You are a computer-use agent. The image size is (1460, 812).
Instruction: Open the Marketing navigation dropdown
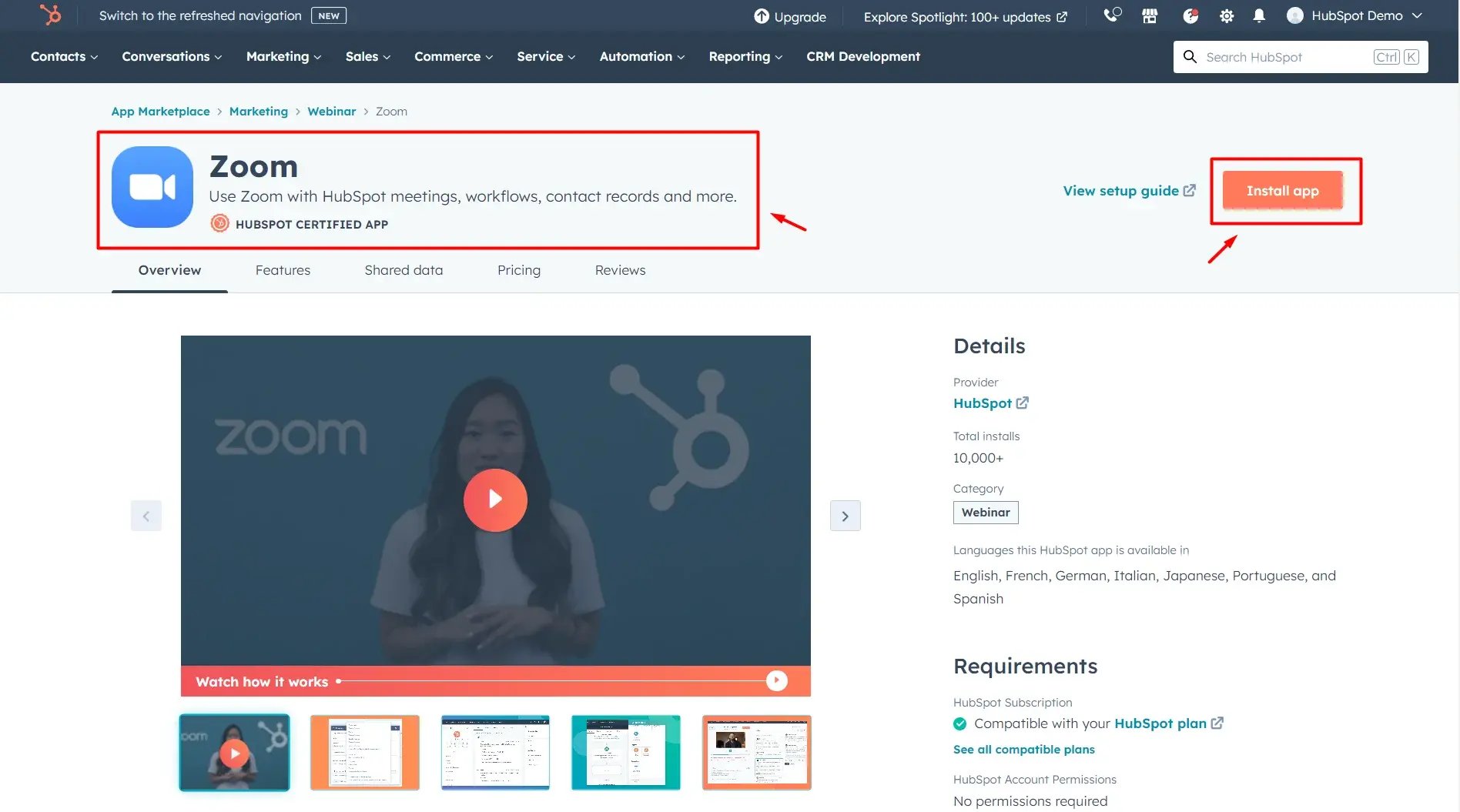[x=282, y=56]
